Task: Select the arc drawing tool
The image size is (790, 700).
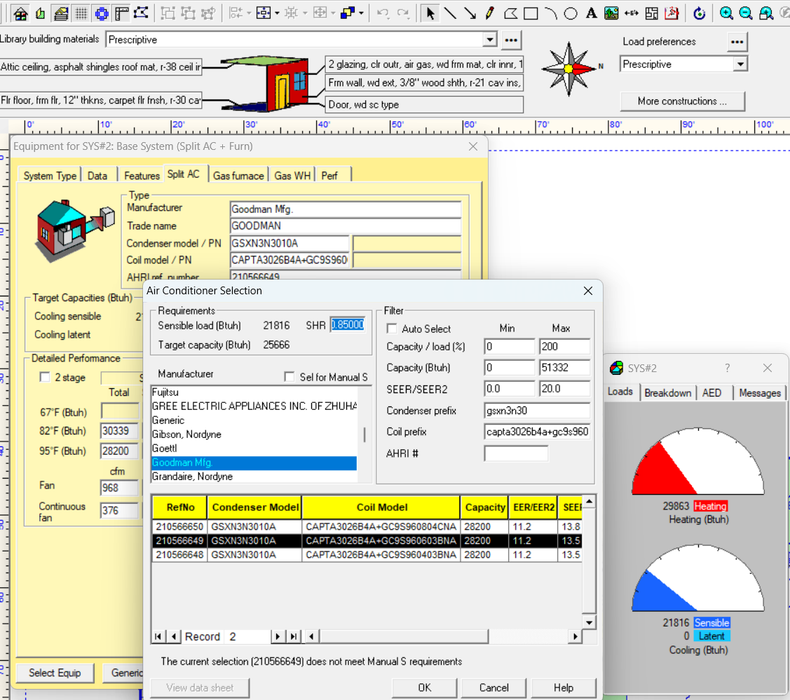Action: [x=551, y=14]
